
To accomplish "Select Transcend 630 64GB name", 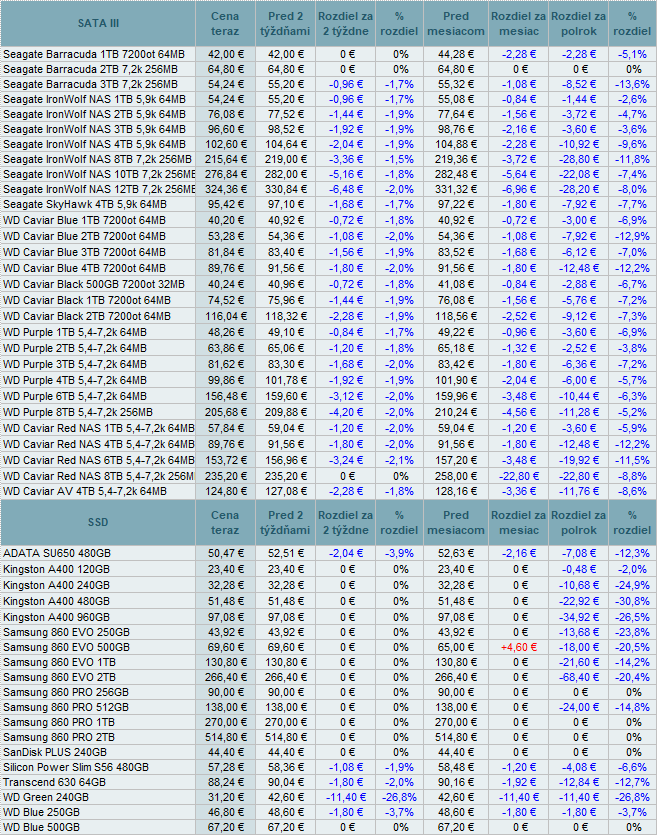I will [54, 782].
